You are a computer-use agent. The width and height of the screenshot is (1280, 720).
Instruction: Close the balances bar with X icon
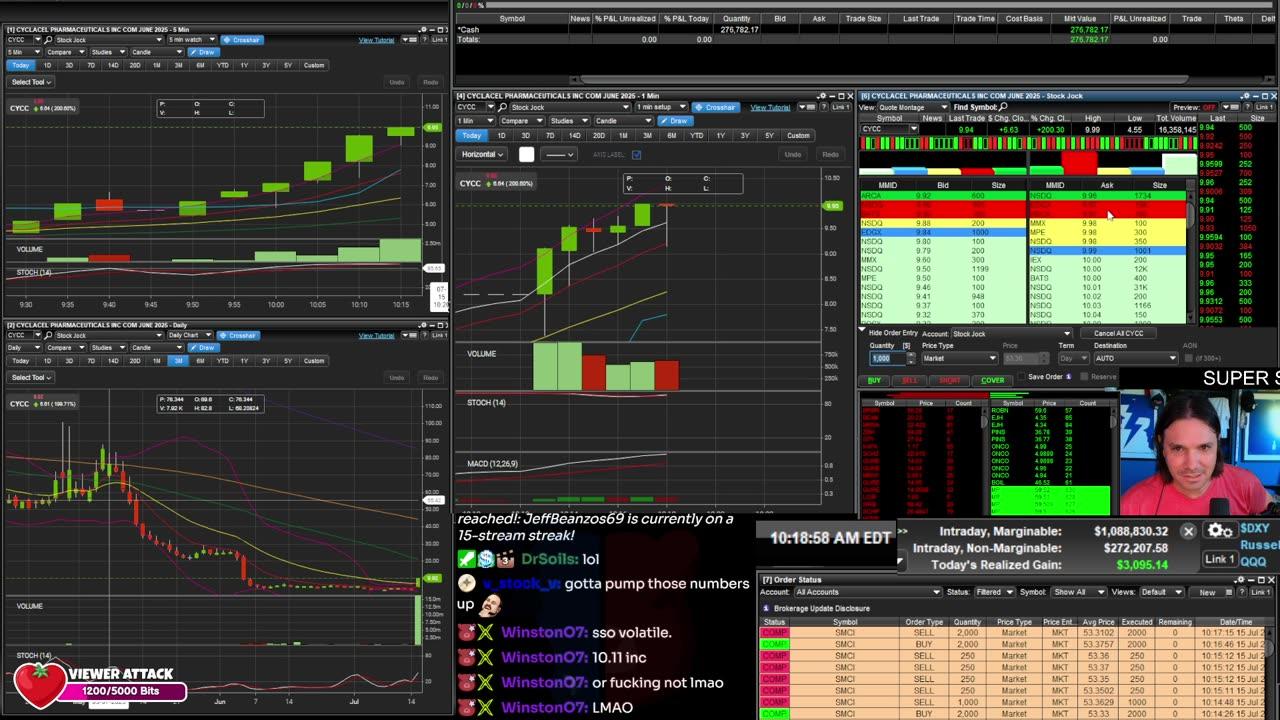pyautogui.click(x=1188, y=531)
